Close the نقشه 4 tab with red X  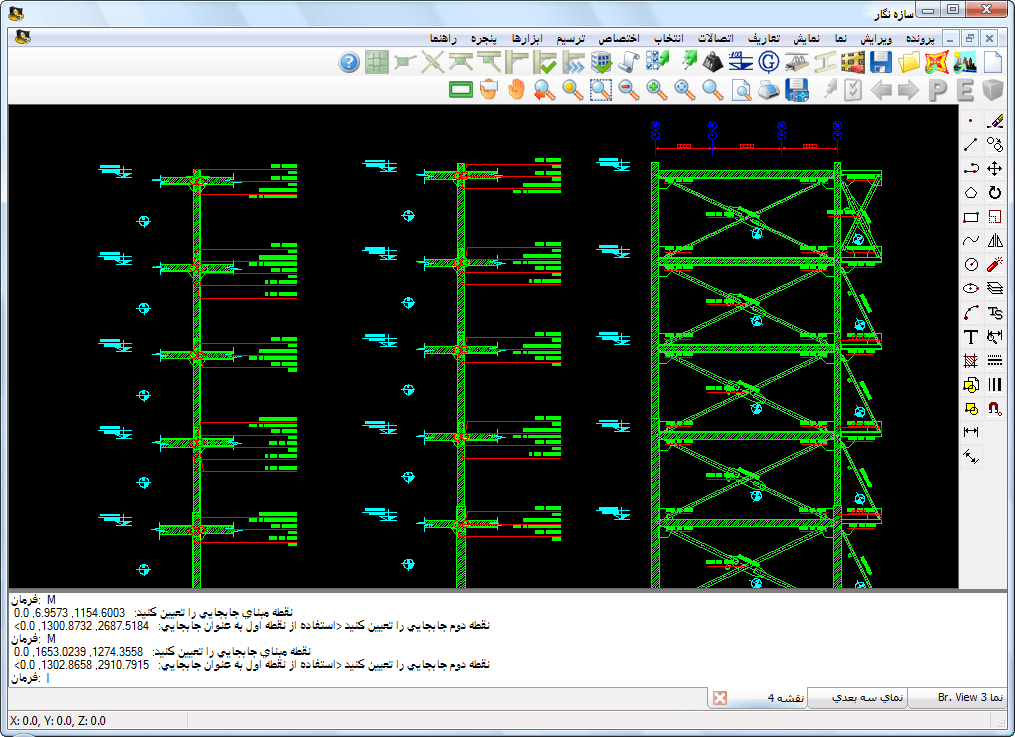(720, 697)
